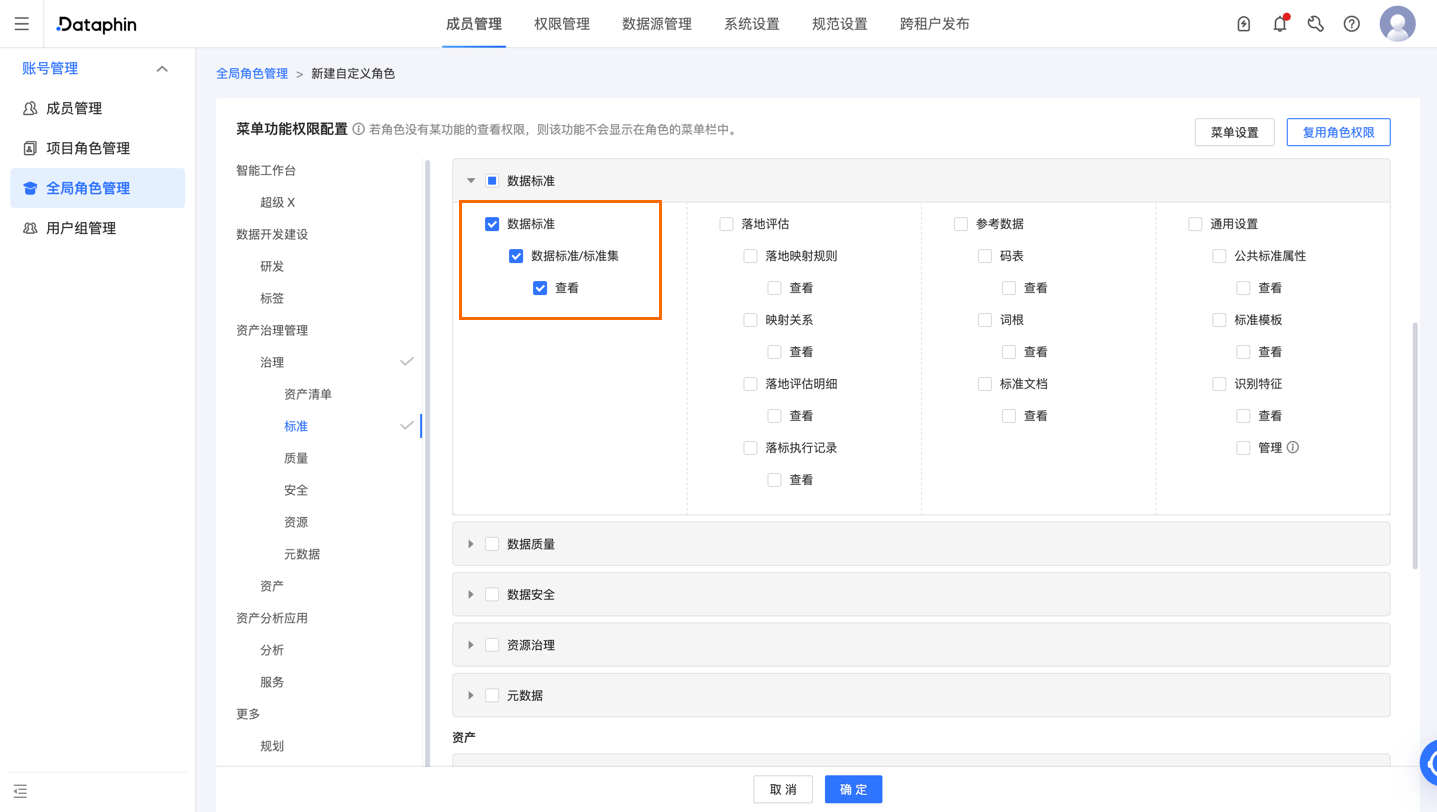Open the notification bell

pos(1280,24)
